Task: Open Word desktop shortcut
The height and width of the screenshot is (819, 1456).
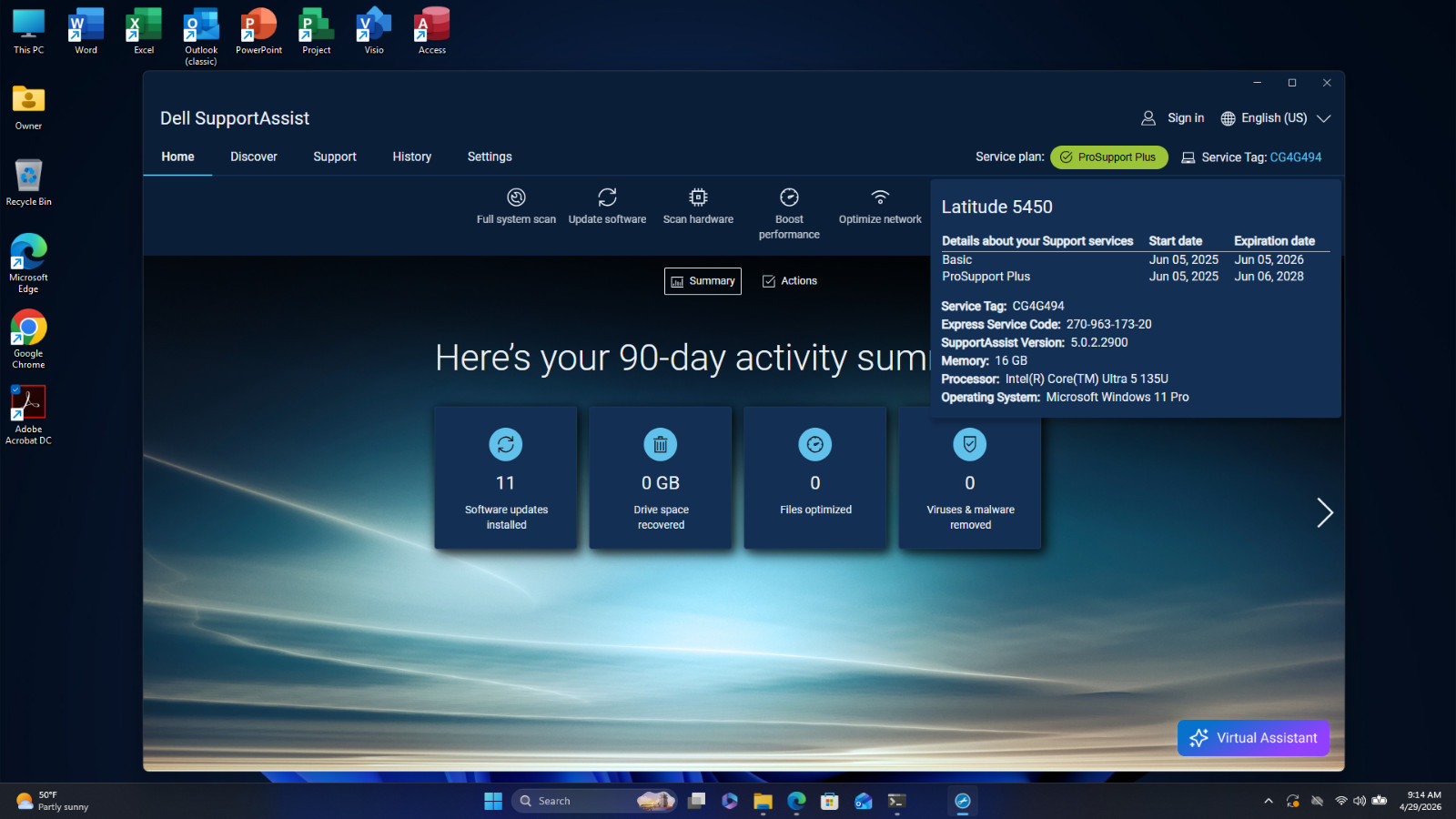Action: point(86,33)
